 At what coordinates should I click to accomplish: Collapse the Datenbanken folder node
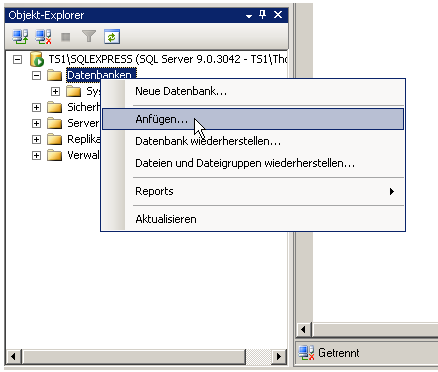pos(36,75)
